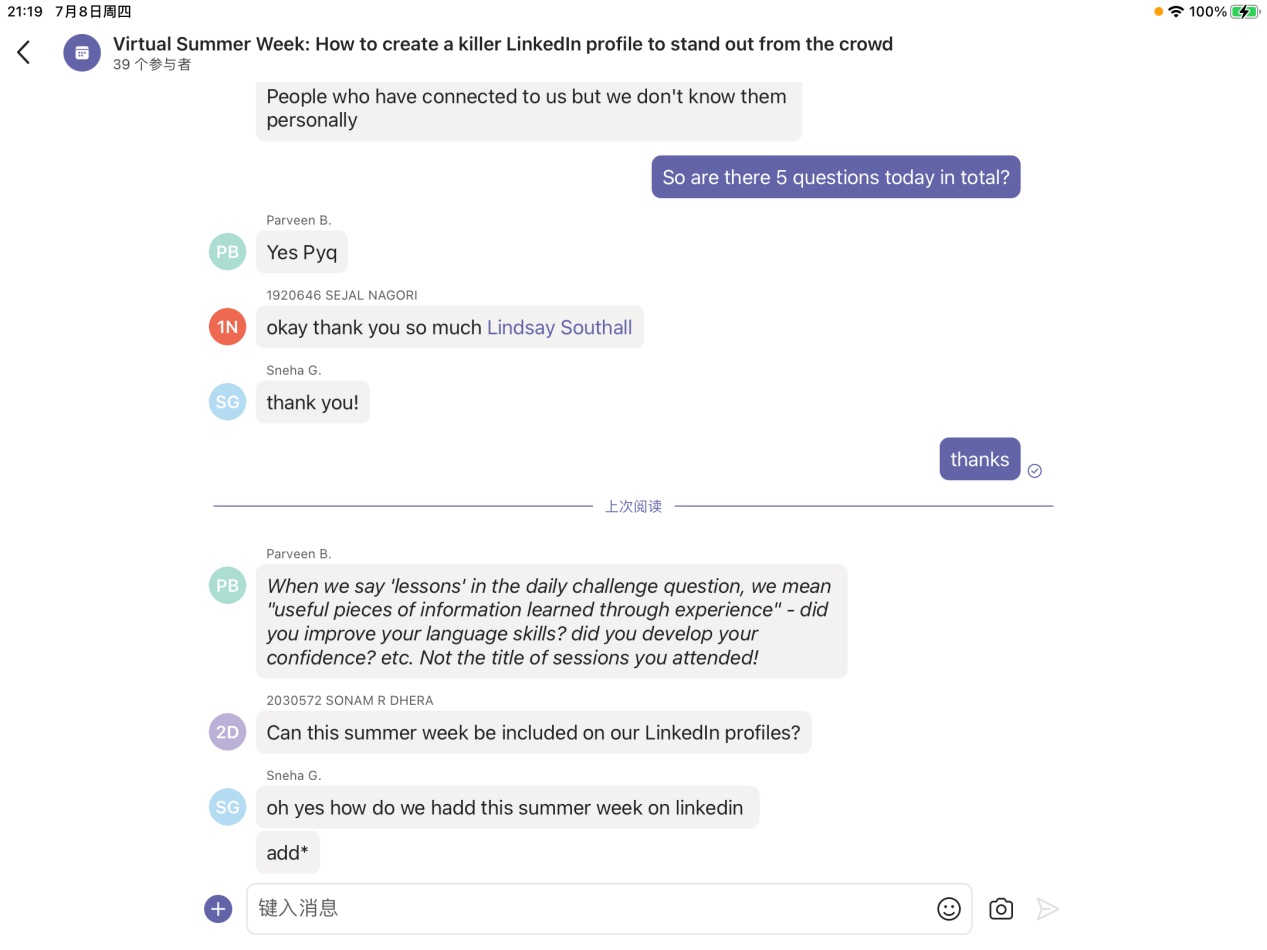Focus the message input field
This screenshot has height=950, width=1267.
(590, 909)
